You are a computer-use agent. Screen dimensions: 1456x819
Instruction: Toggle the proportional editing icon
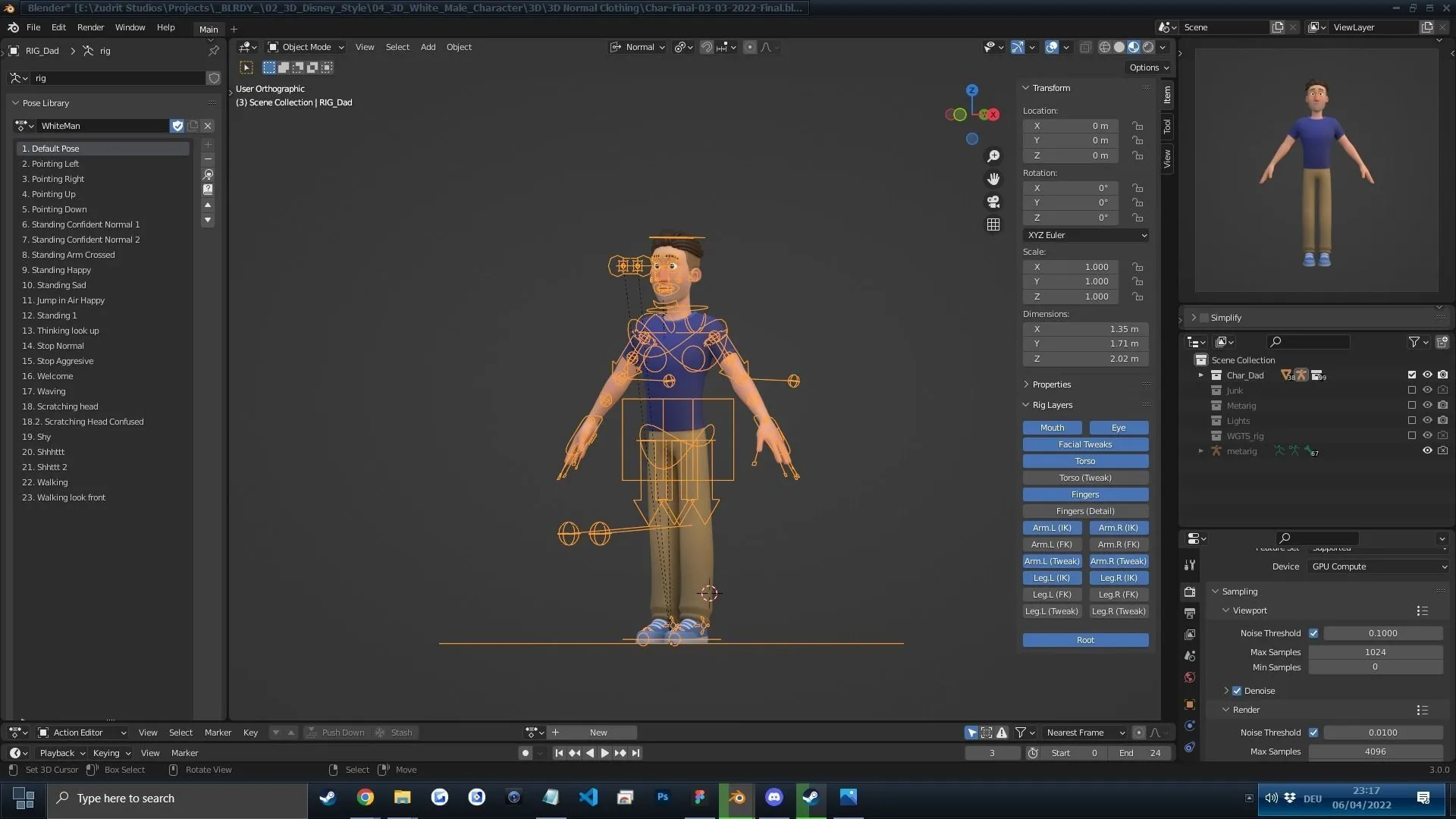[751, 47]
